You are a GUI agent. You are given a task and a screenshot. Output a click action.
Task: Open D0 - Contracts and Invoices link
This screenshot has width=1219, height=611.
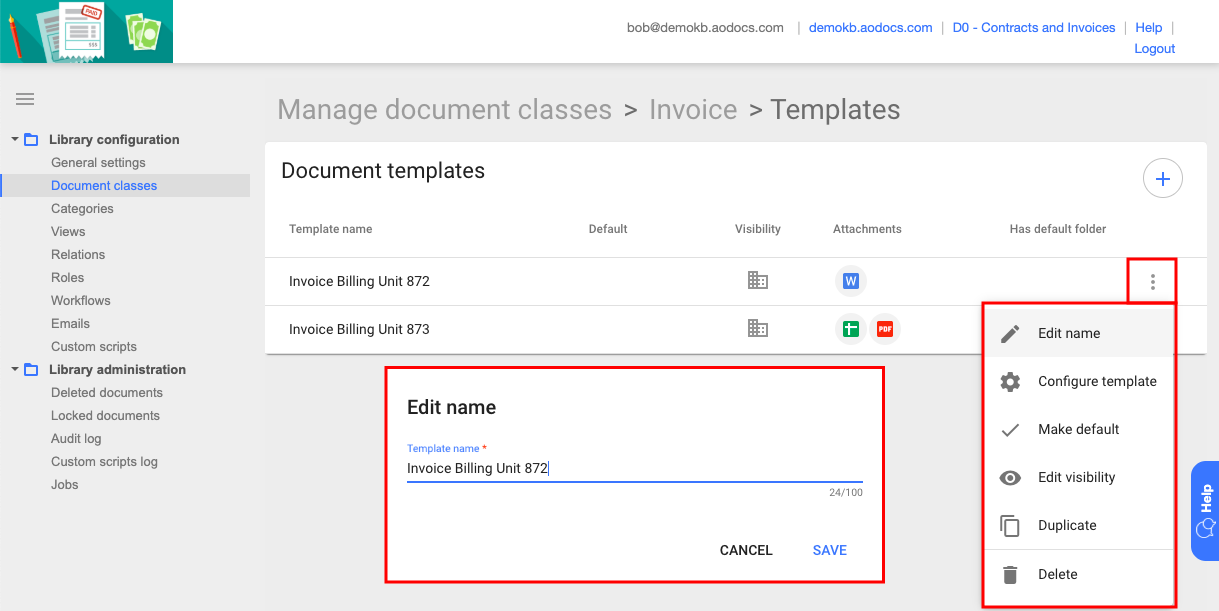tap(1034, 28)
